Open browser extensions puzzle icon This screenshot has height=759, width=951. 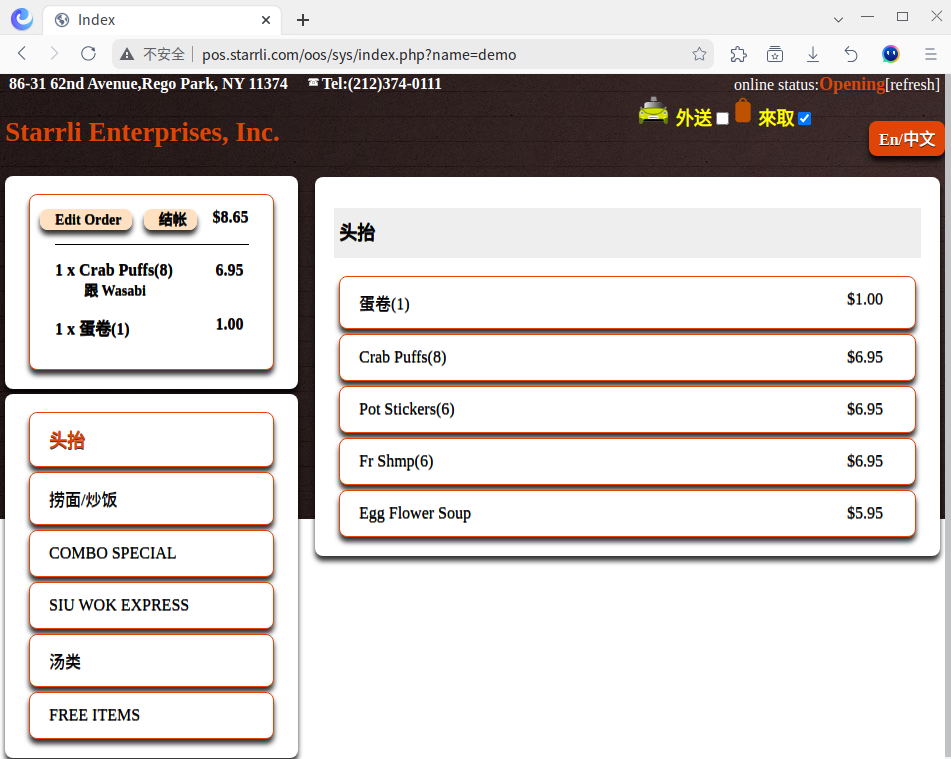738,54
